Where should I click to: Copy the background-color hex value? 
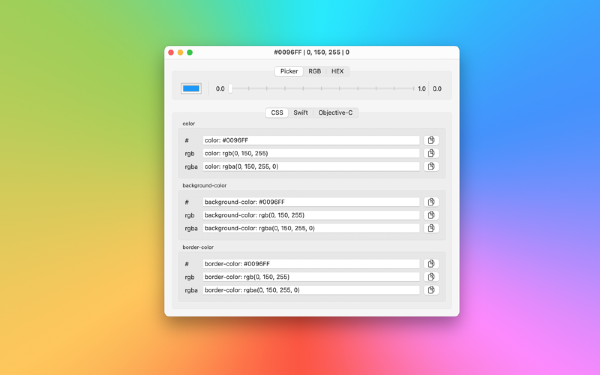[x=431, y=202]
